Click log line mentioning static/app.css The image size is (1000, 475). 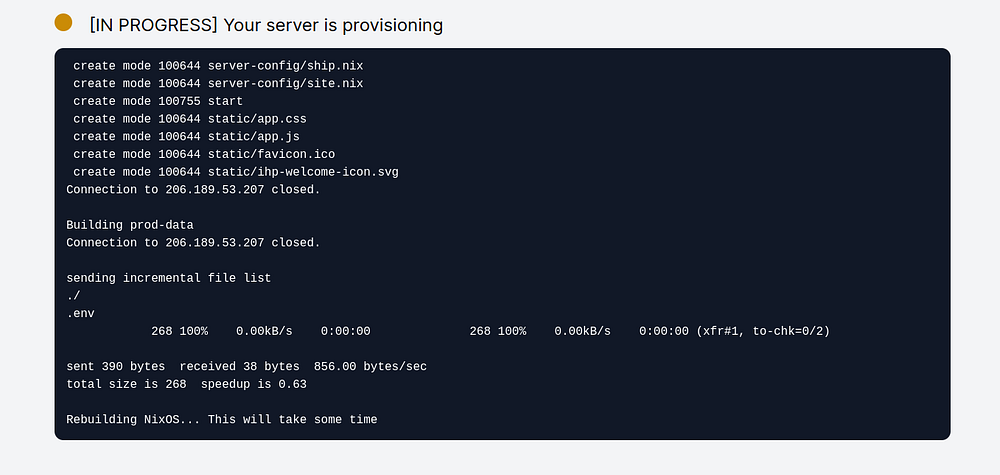(x=190, y=119)
